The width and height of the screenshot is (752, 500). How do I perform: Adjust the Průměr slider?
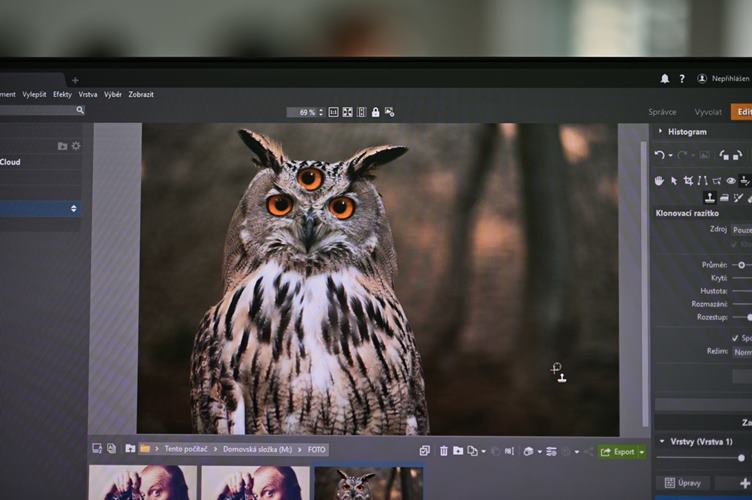tap(741, 265)
